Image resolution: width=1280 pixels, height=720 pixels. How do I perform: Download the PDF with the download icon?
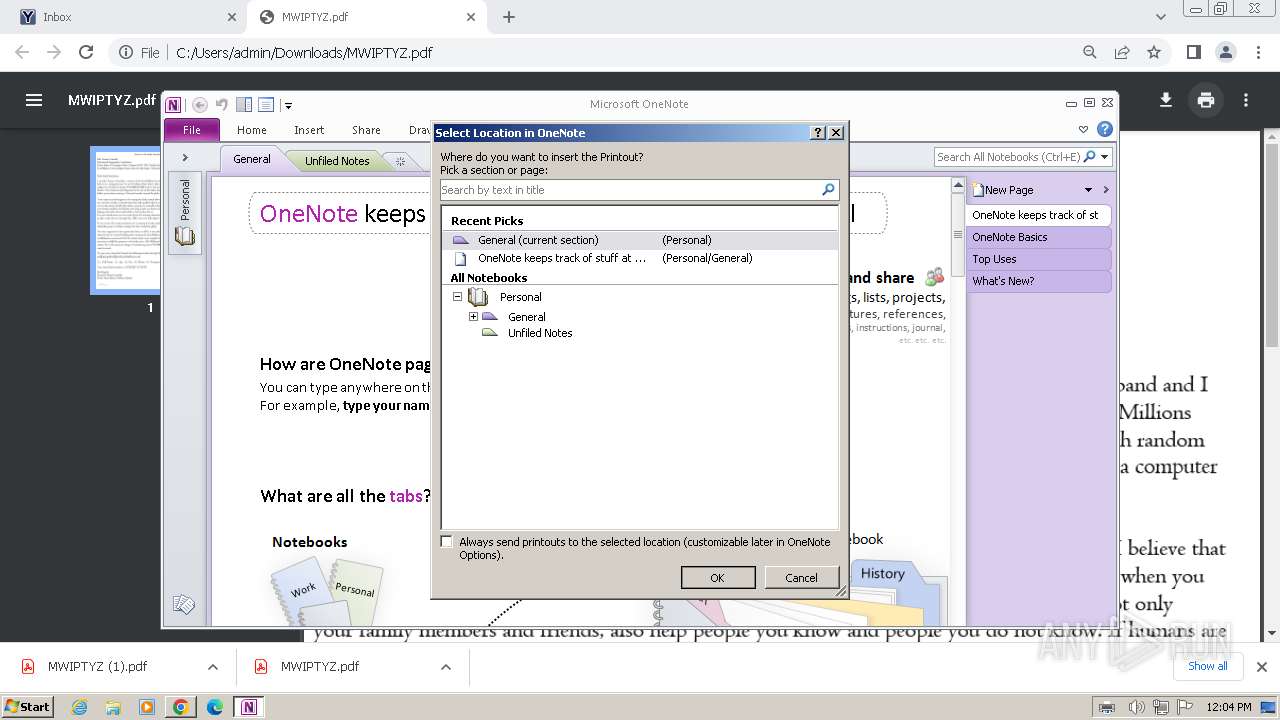coord(1165,100)
